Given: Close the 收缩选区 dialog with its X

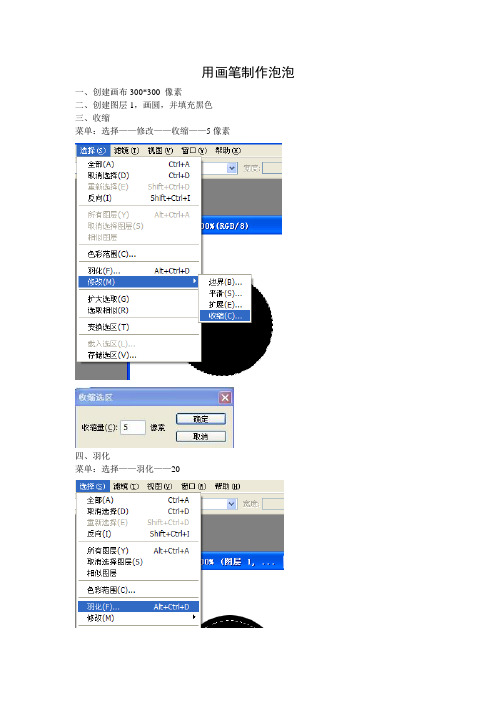Looking at the screenshot, I should pos(225,398).
